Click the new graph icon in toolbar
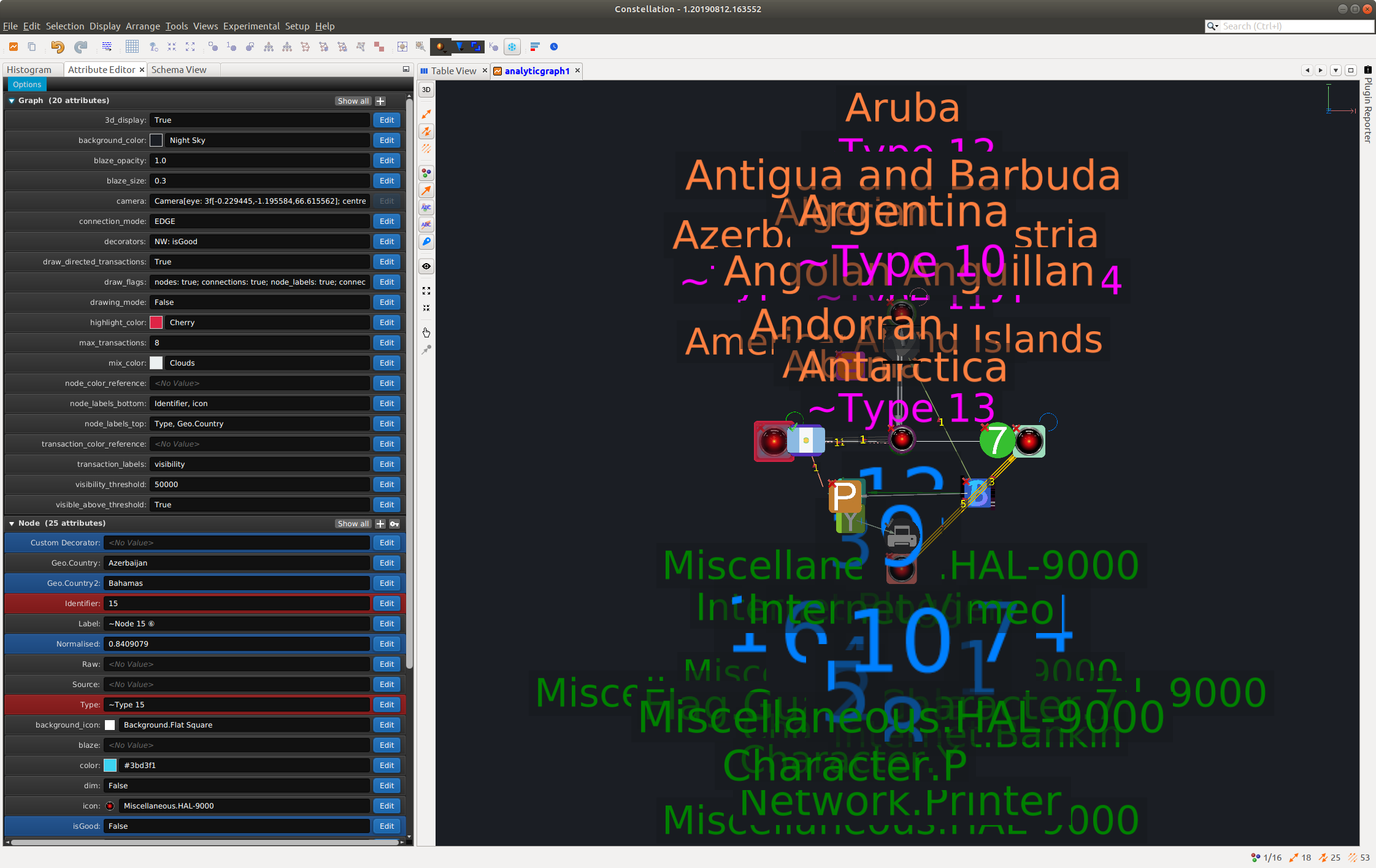This screenshot has width=1376, height=868. 13,47
